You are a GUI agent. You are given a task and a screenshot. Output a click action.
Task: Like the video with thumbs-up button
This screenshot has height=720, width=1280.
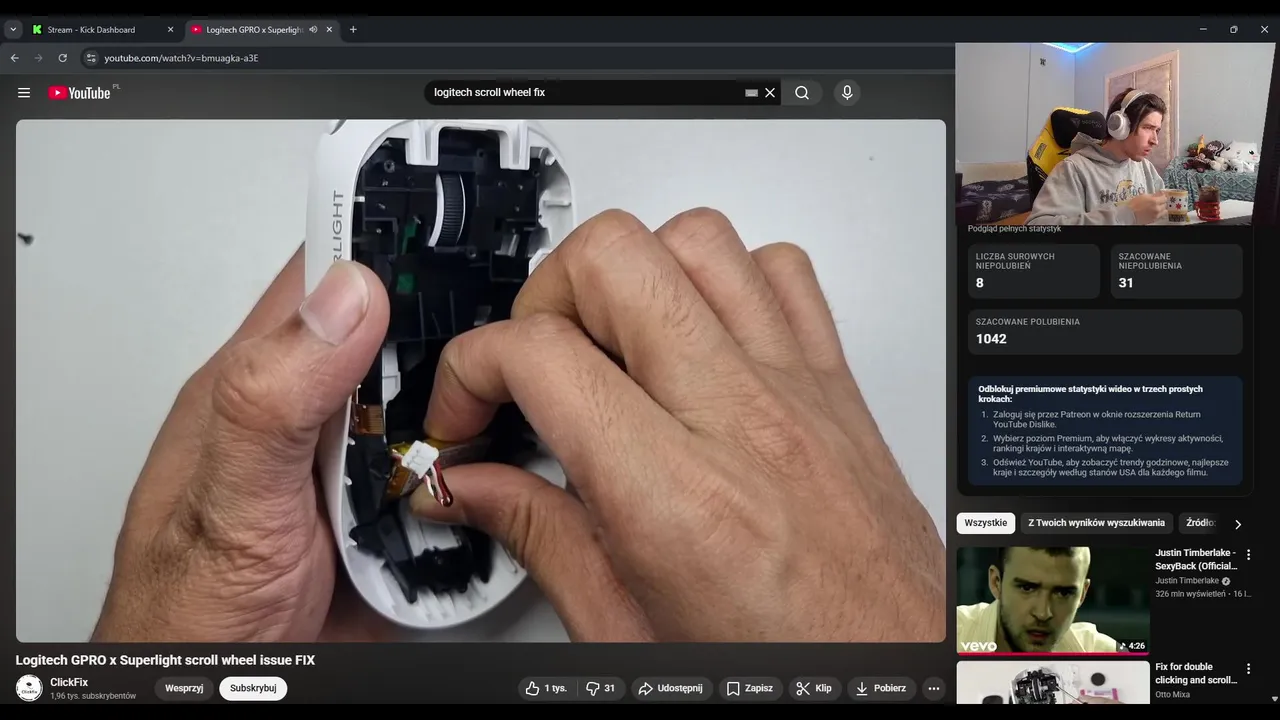point(547,688)
